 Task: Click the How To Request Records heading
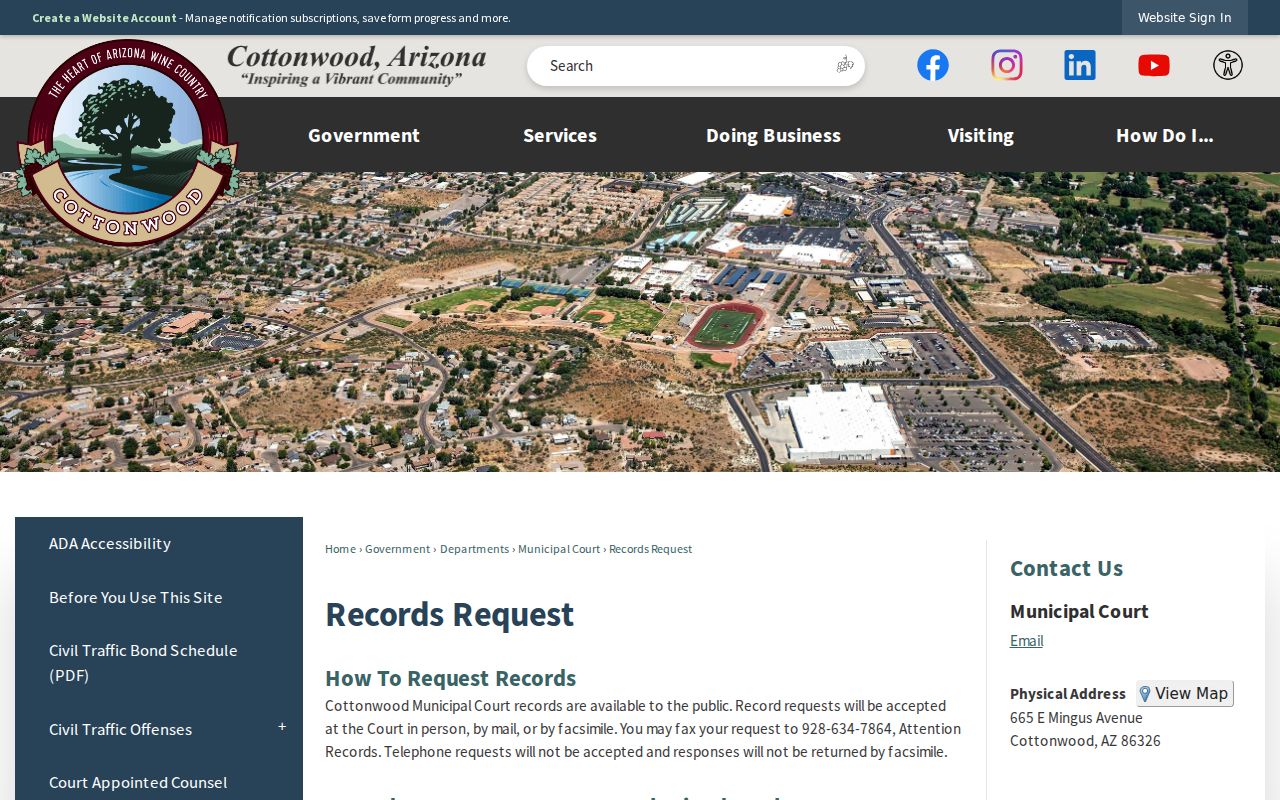click(x=450, y=678)
